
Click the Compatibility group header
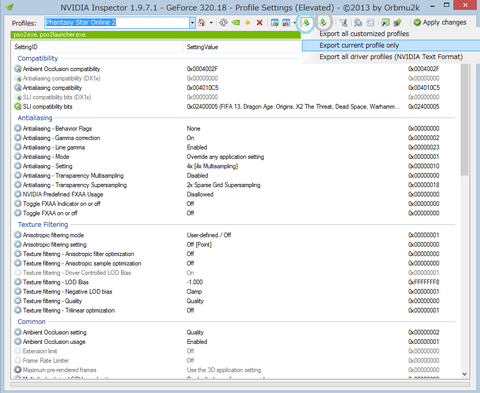pos(38,58)
